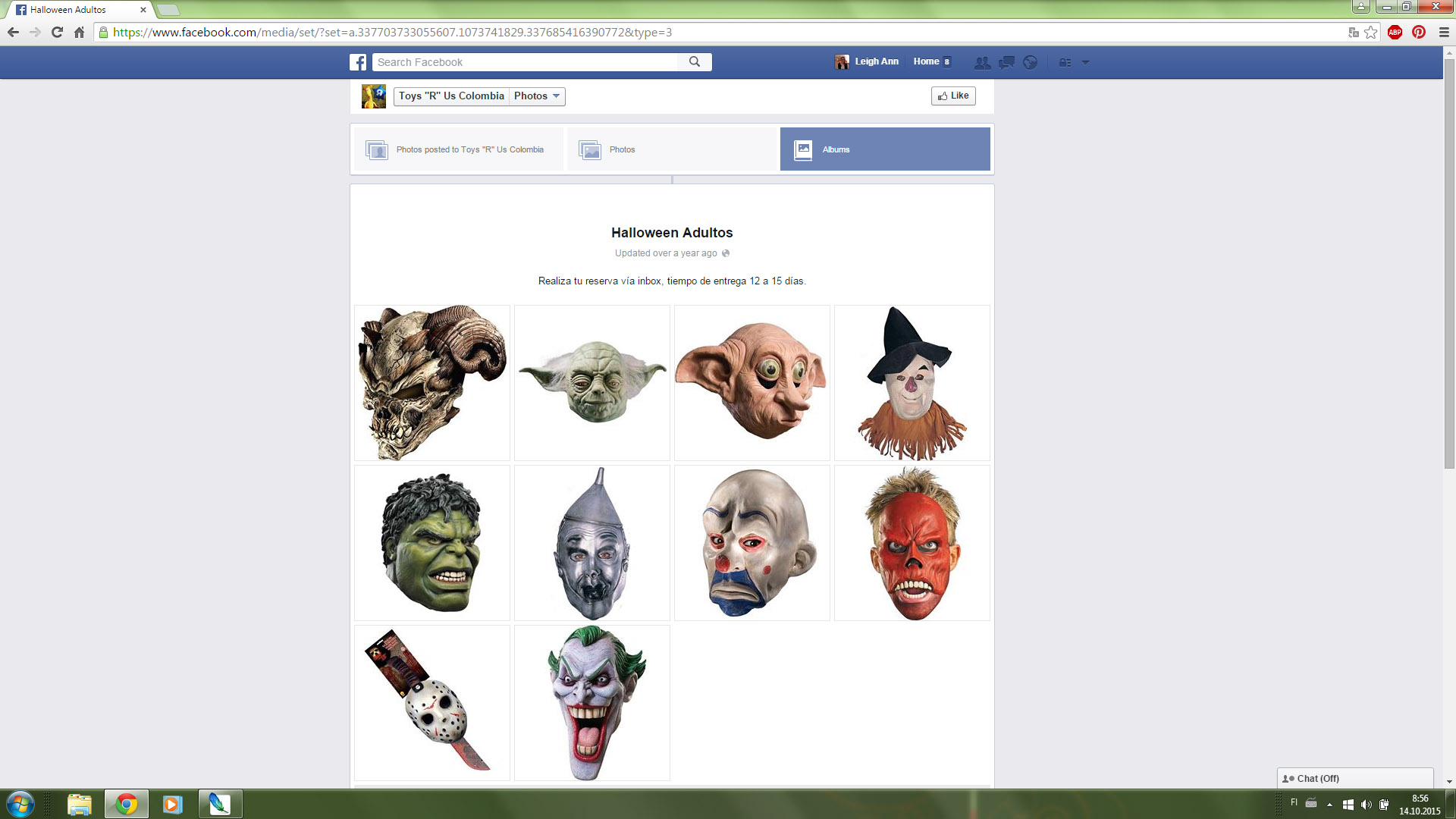Click the Like button
1456x819 pixels.
(953, 96)
